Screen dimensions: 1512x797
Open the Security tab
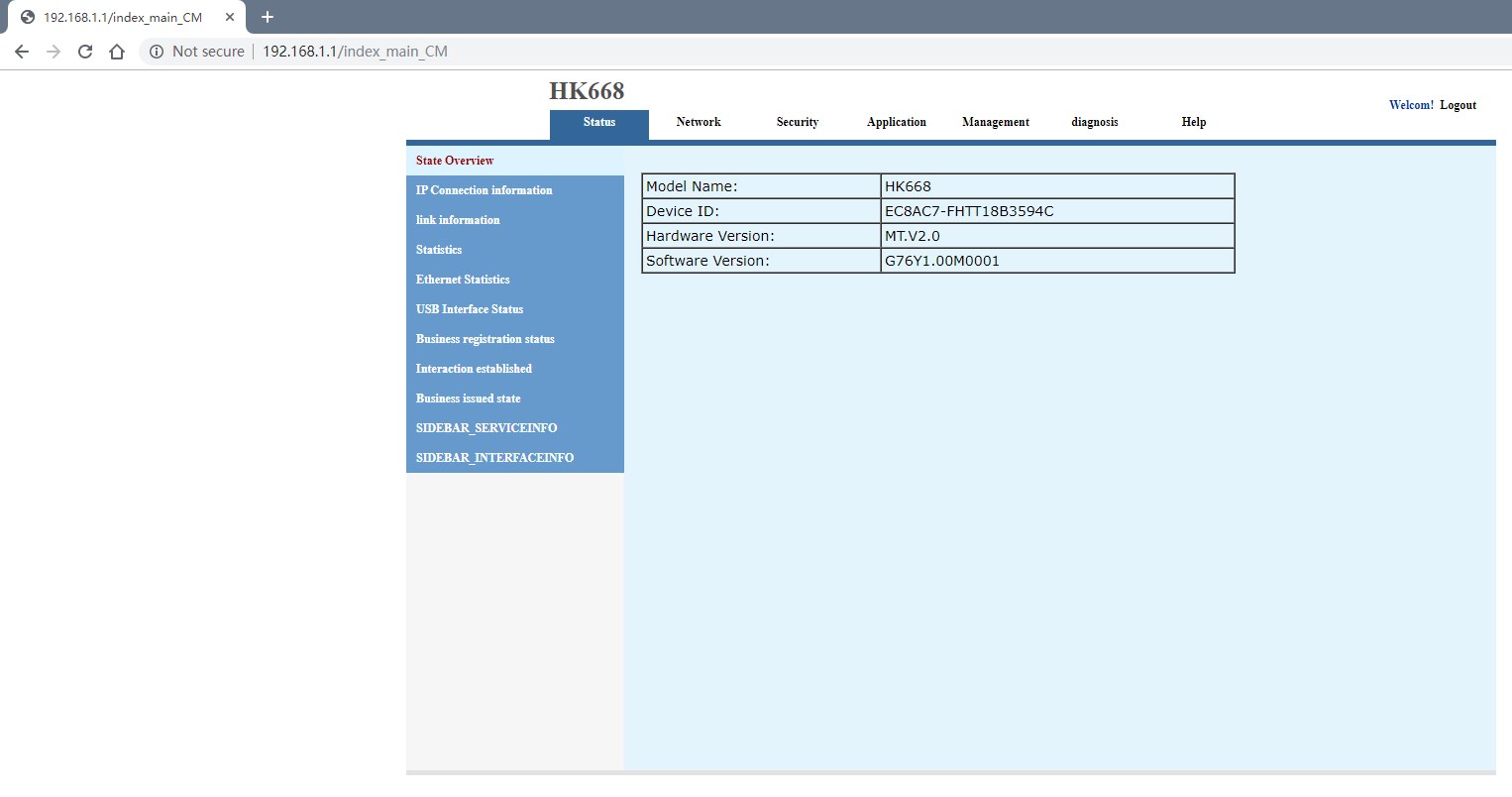point(798,122)
